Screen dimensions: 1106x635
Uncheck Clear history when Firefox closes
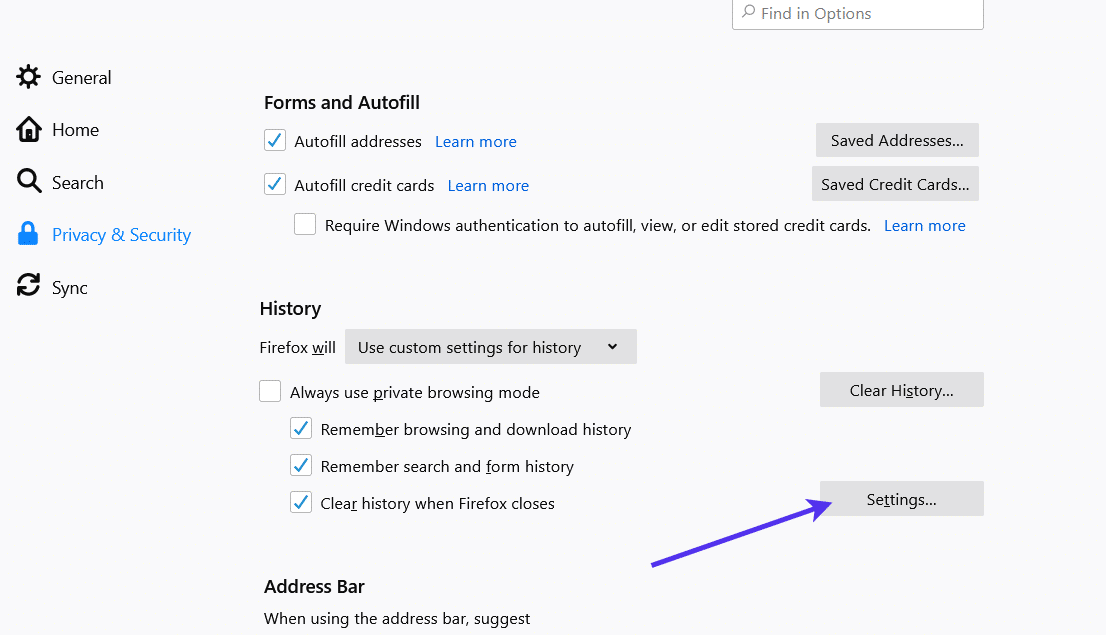point(301,502)
